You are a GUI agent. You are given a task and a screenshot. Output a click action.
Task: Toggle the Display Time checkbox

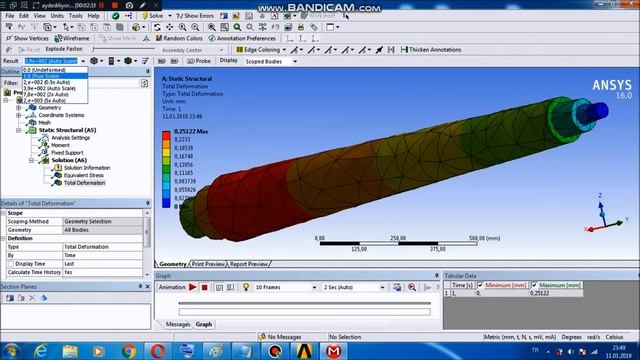tap(11, 264)
